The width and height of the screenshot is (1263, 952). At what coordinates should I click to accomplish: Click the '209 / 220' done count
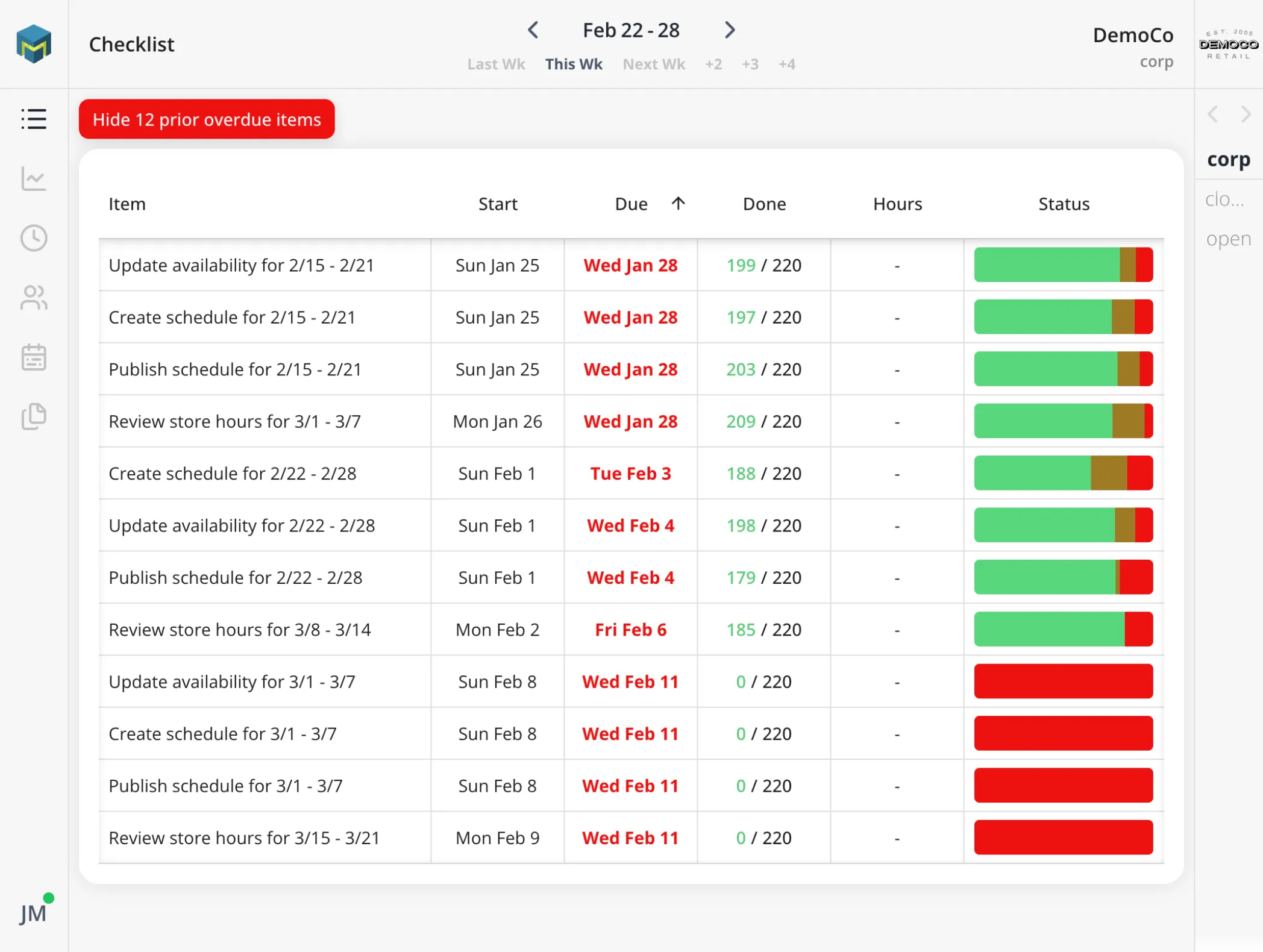click(763, 421)
